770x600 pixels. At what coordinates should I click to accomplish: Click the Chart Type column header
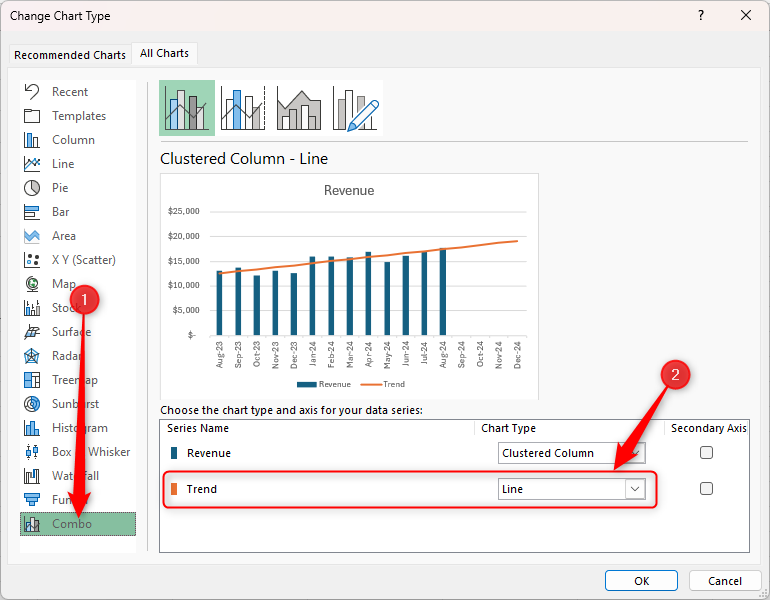tap(508, 428)
